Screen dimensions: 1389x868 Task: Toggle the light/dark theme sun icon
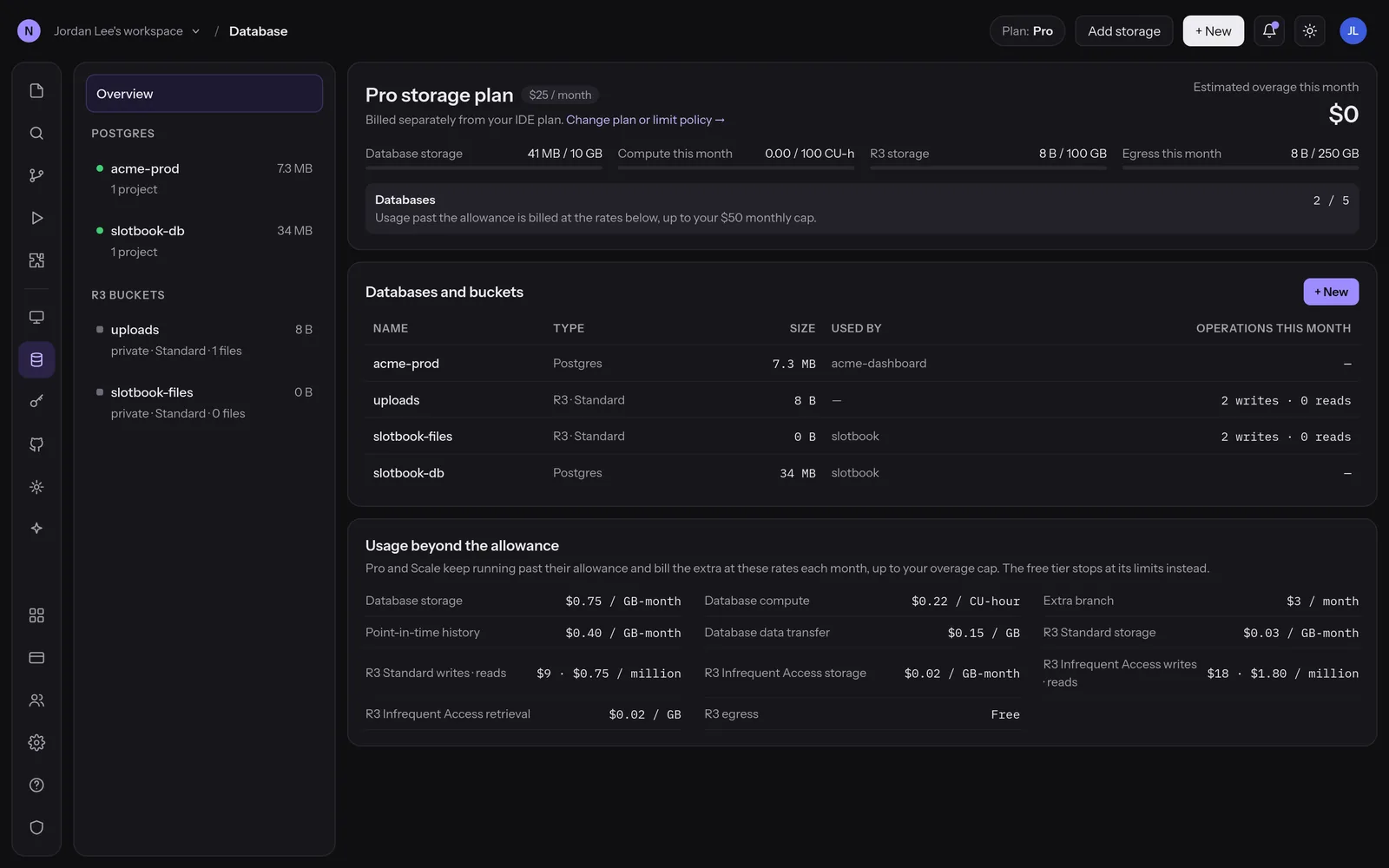1310,31
